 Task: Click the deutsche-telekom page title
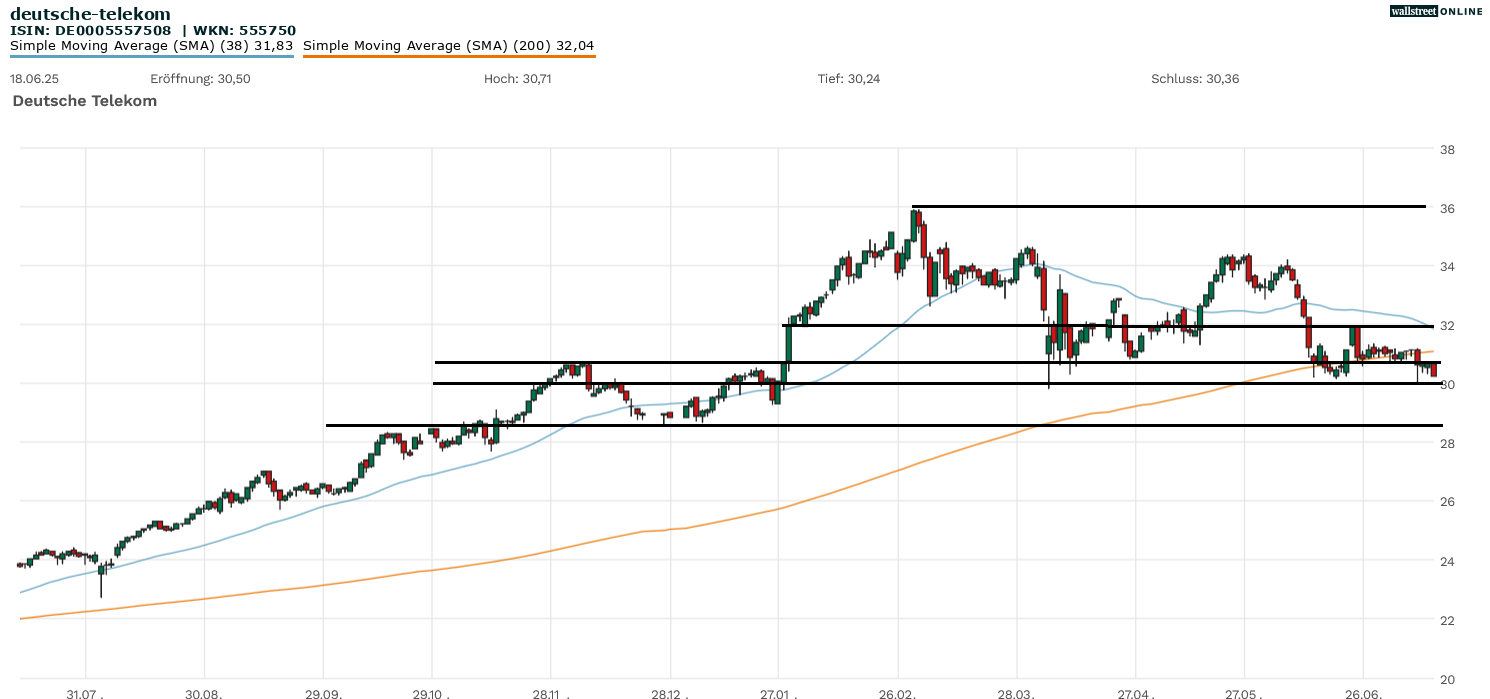coord(90,14)
